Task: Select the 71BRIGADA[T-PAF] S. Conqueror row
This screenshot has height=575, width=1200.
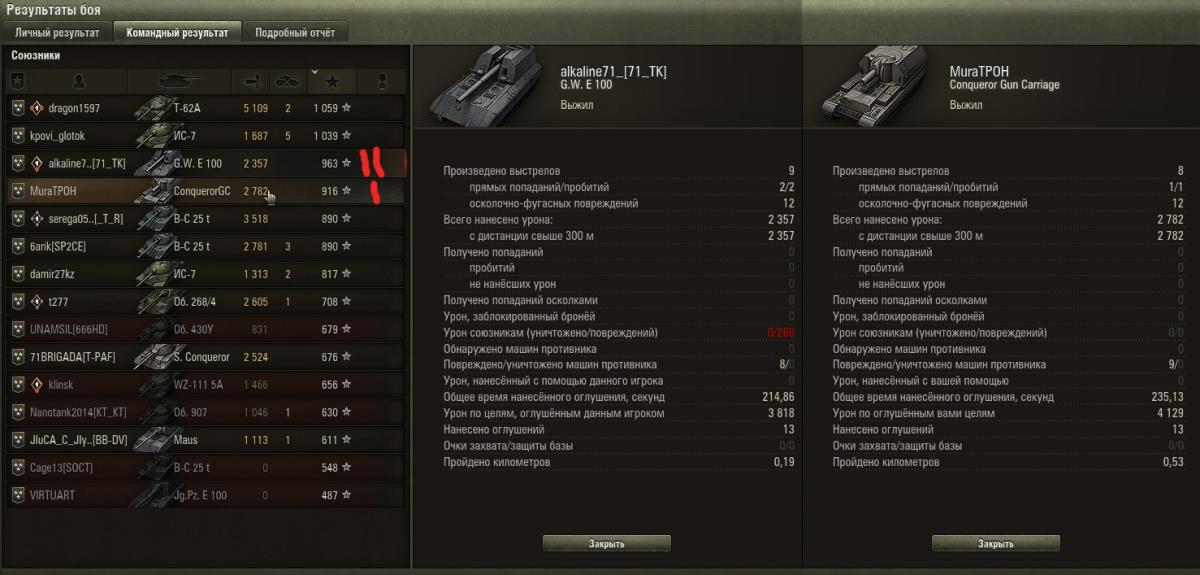Action: tap(207, 357)
